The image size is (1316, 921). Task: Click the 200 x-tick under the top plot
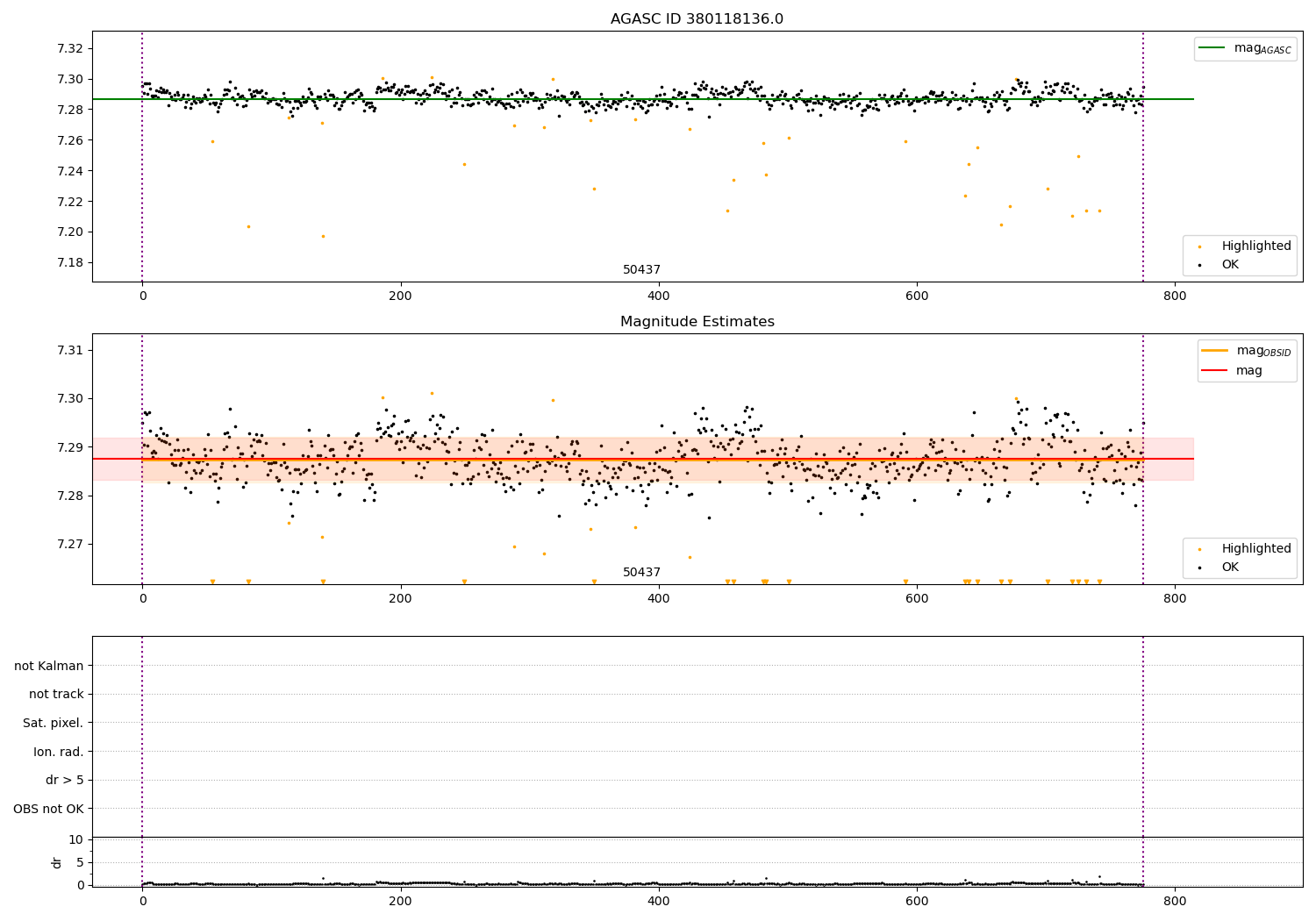click(400, 296)
